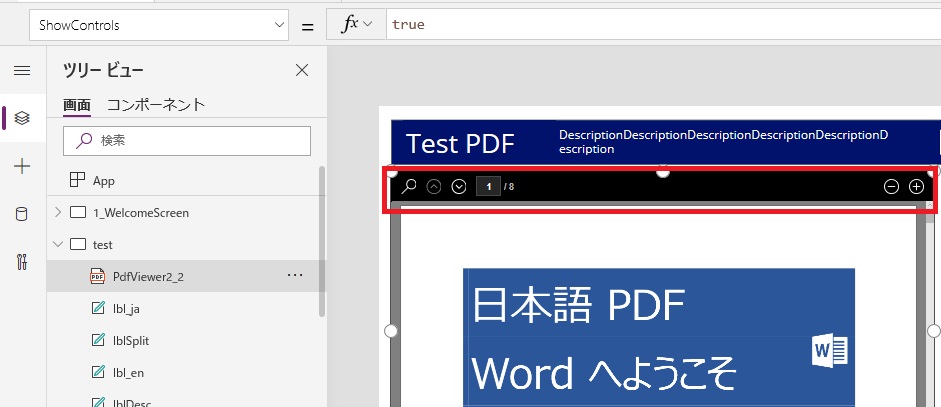Click the label icon beside lblSplit

(x=97, y=340)
